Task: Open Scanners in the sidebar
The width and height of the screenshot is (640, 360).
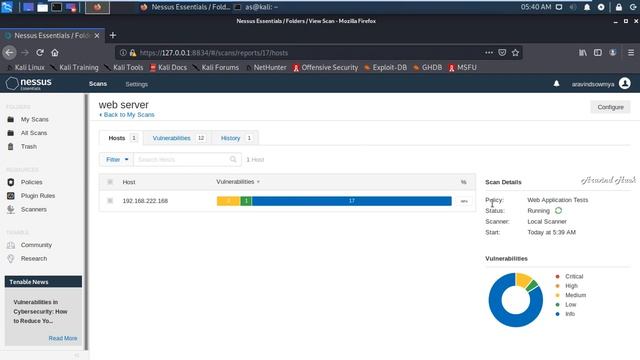Action: [33, 209]
